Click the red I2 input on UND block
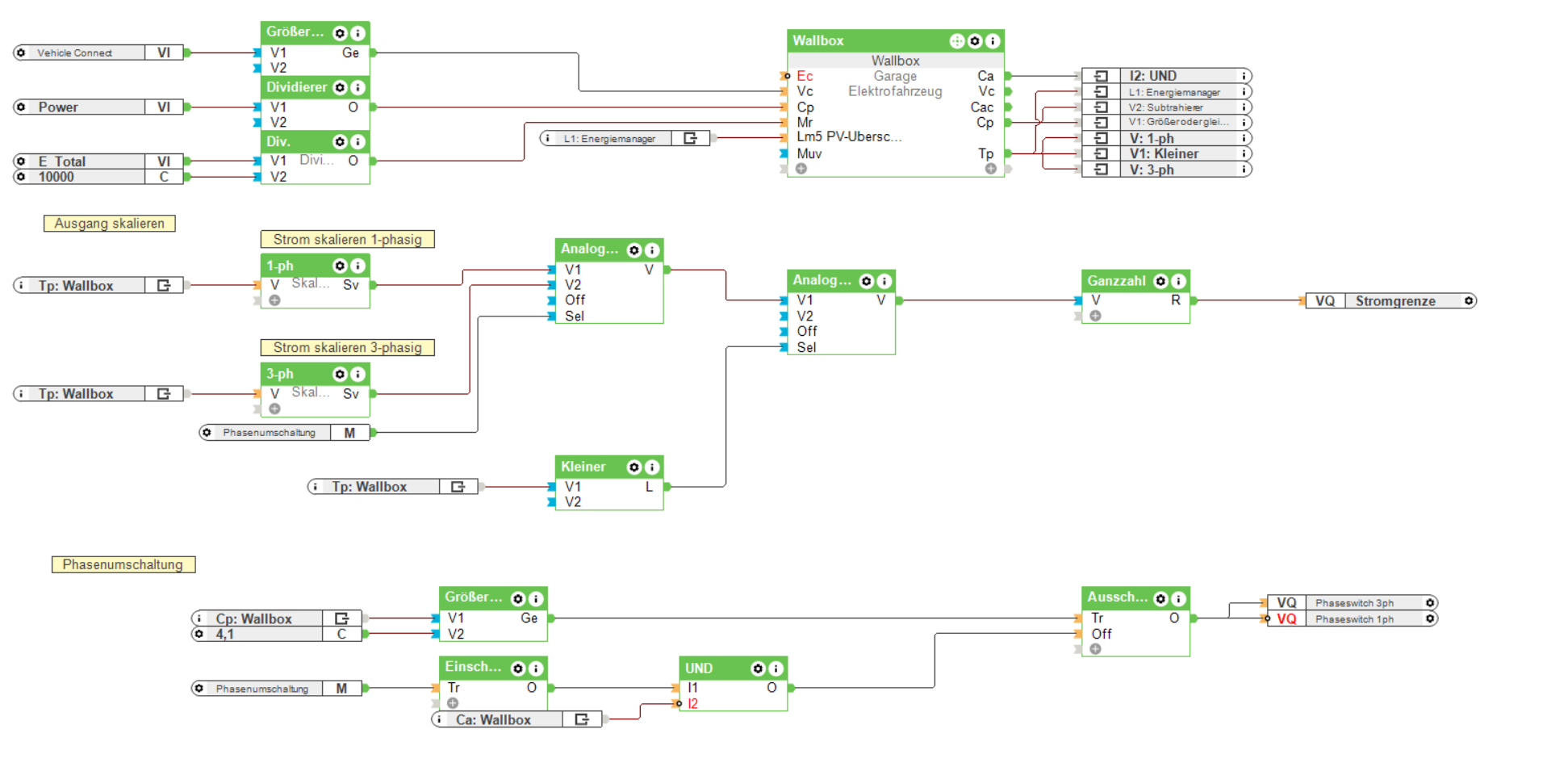This screenshot has width=1568, height=767. tap(692, 704)
